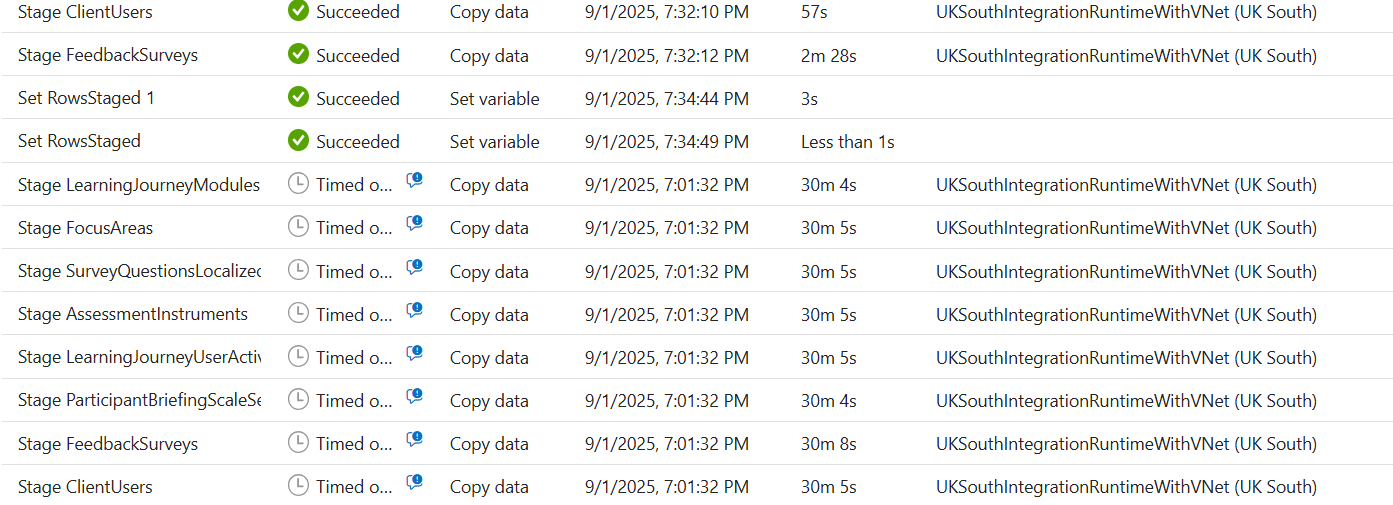Click the Set RowsStaged activity name
Image resolution: width=1393 pixels, height=505 pixels.
(x=79, y=141)
